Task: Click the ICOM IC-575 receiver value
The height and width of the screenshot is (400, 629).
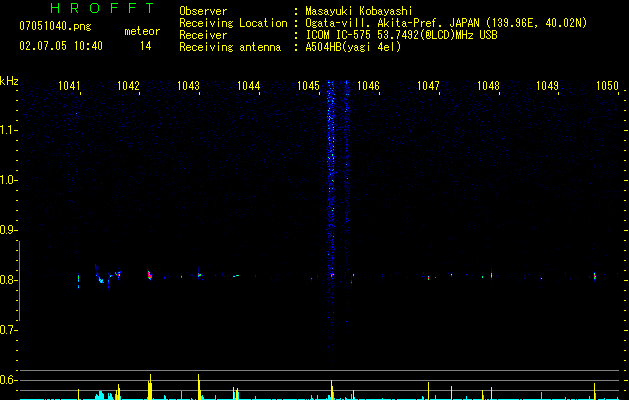Action: (x=402, y=35)
